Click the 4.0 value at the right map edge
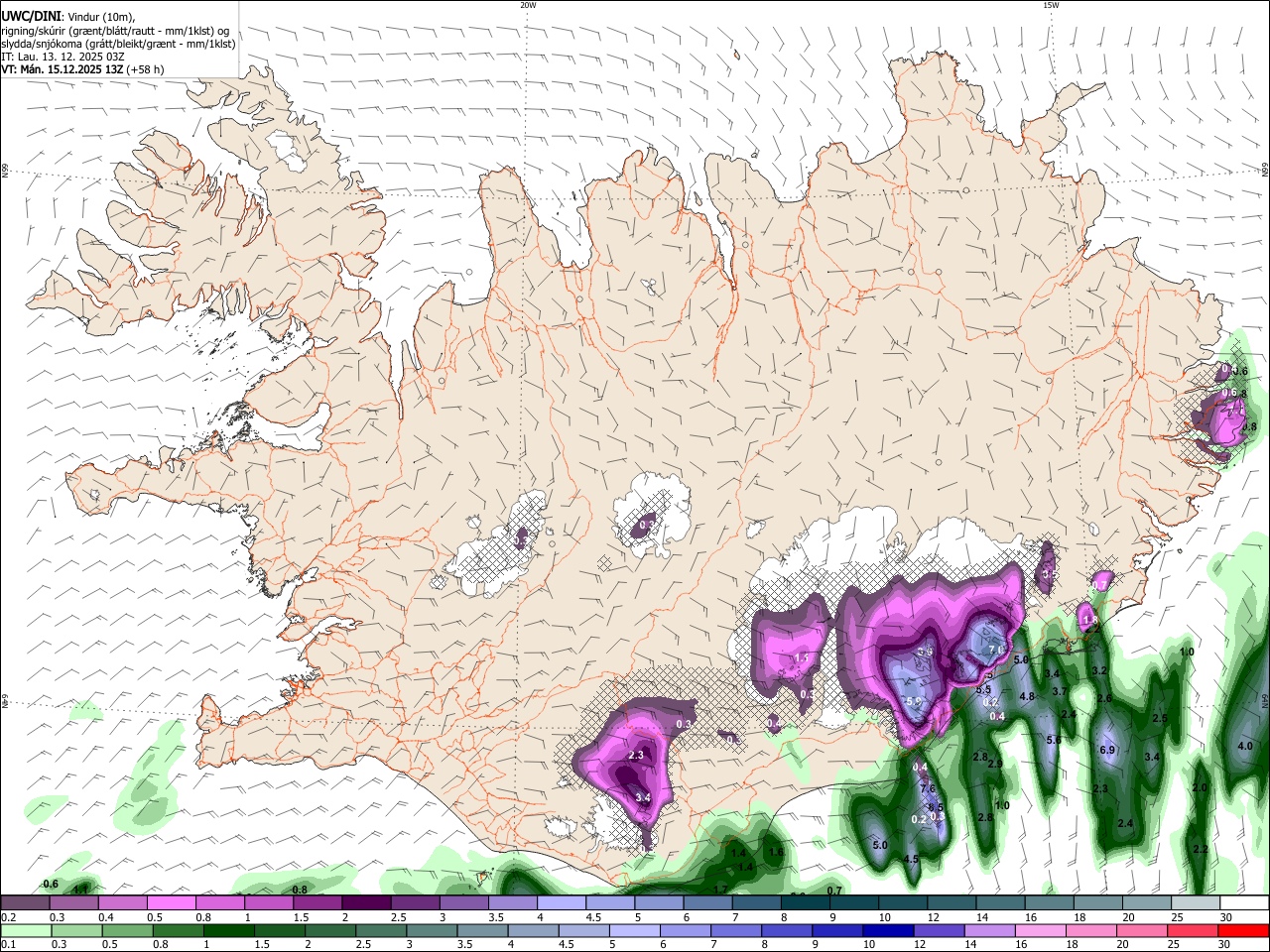Image resolution: width=1270 pixels, height=952 pixels. click(1245, 746)
